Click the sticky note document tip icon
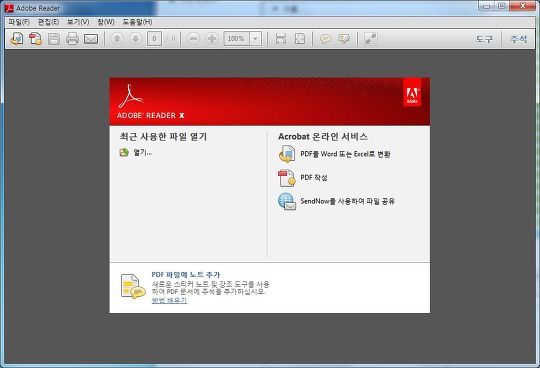540x368 pixels. coord(133,286)
